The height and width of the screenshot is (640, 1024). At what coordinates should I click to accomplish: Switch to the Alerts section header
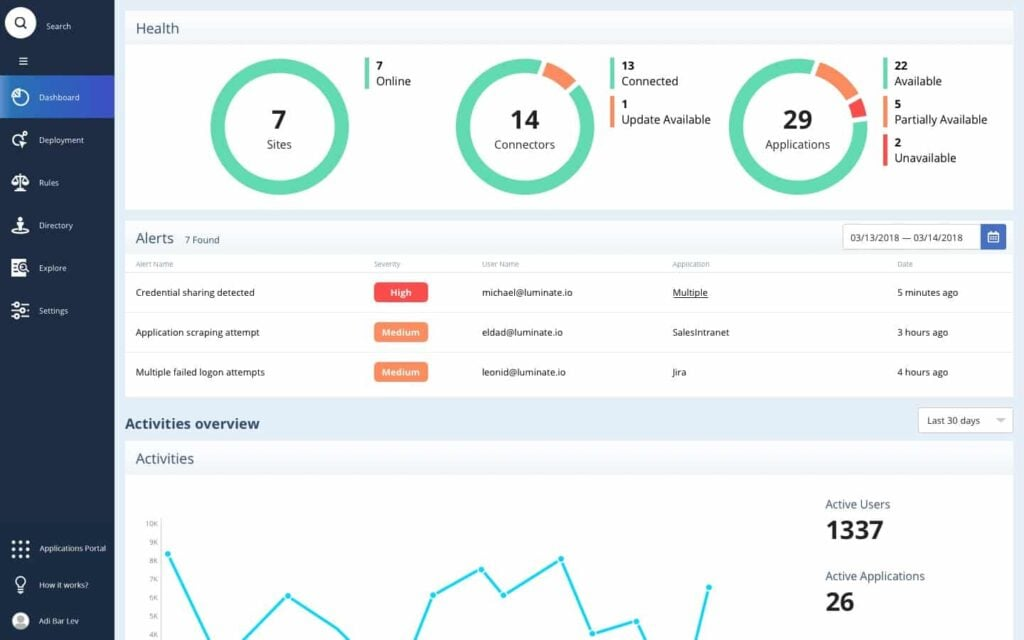tap(153, 238)
